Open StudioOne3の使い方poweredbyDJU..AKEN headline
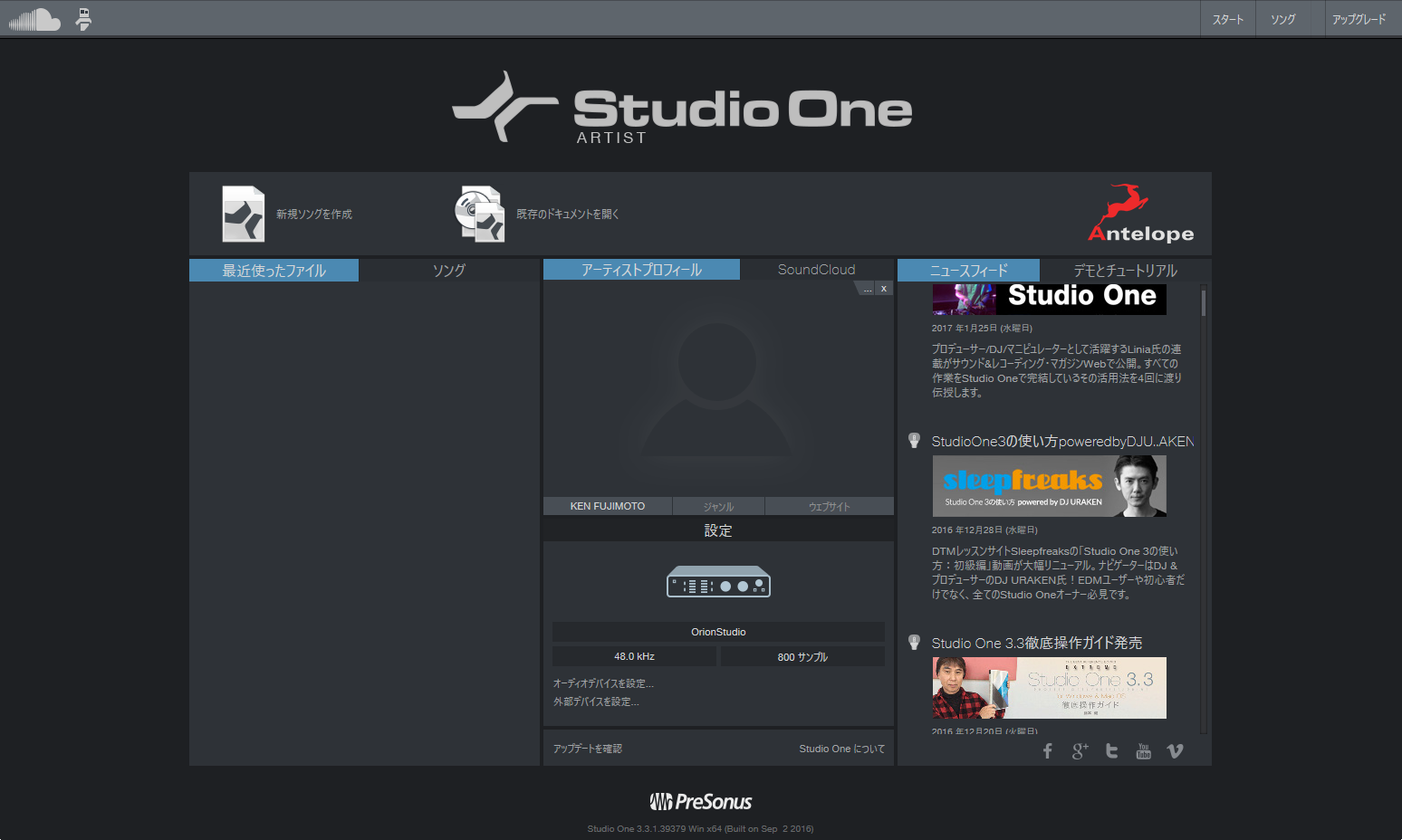 point(1062,441)
